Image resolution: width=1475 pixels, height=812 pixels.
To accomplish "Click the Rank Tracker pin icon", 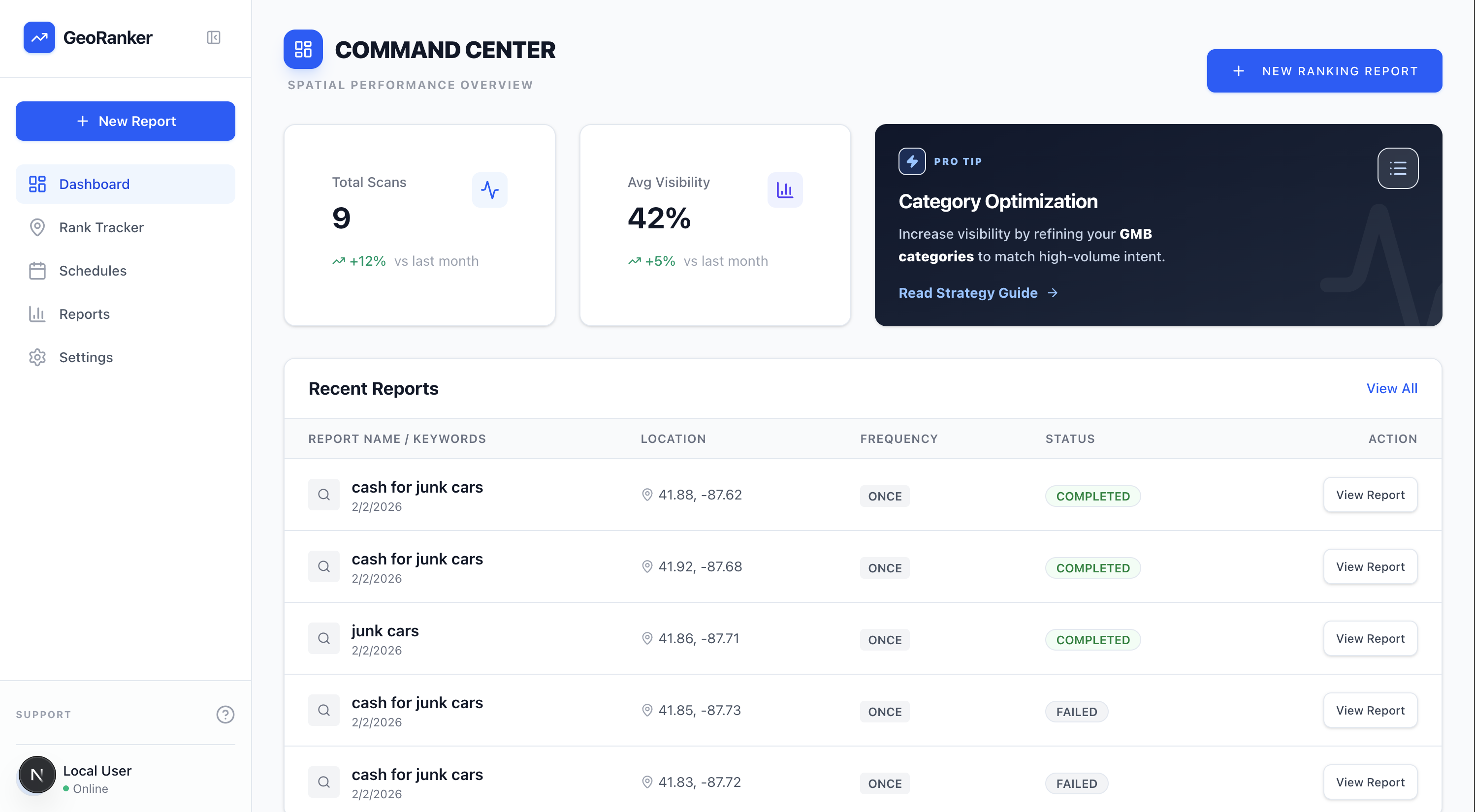I will point(37,227).
